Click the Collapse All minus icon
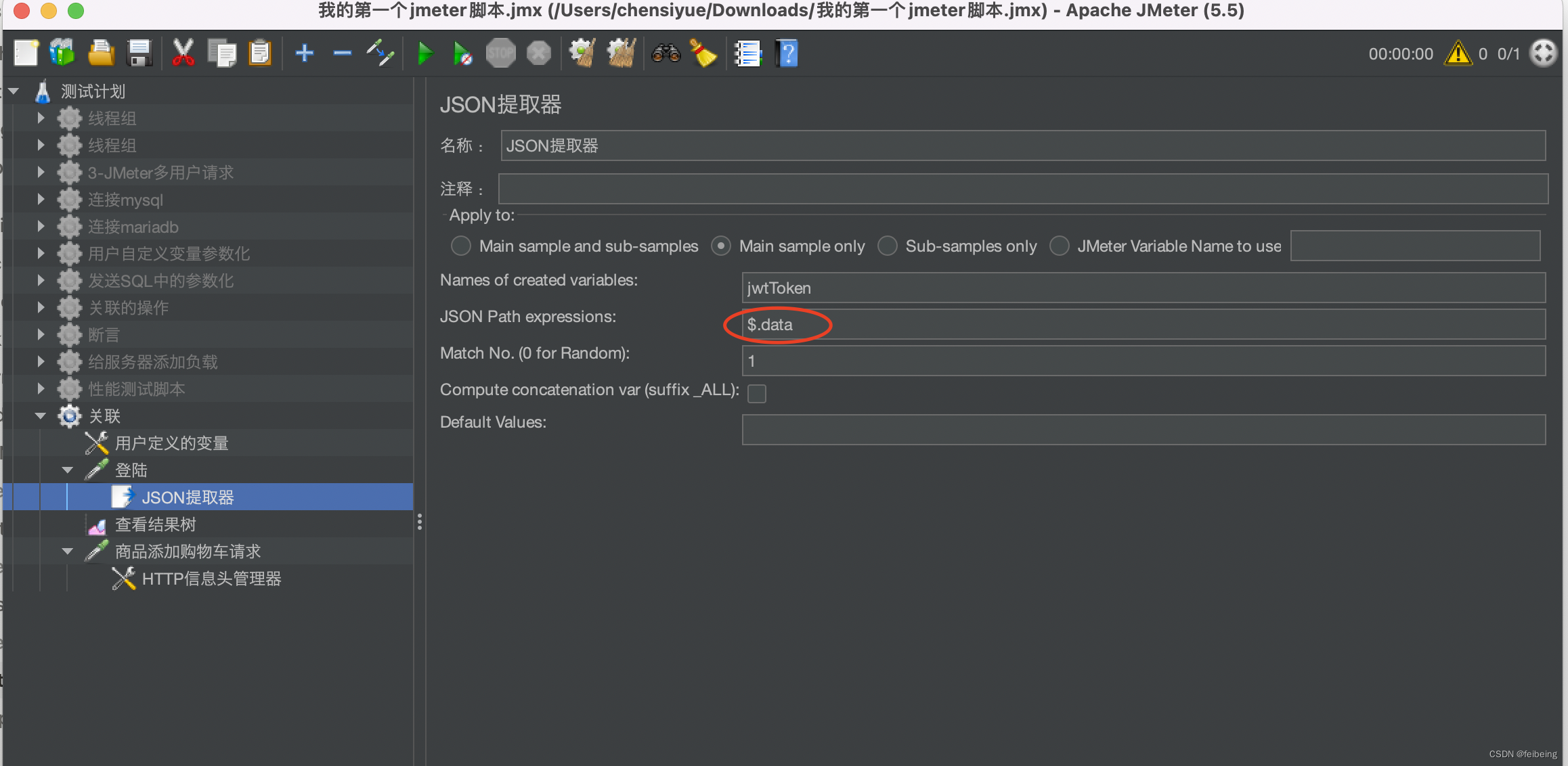1568x766 pixels. tap(343, 53)
